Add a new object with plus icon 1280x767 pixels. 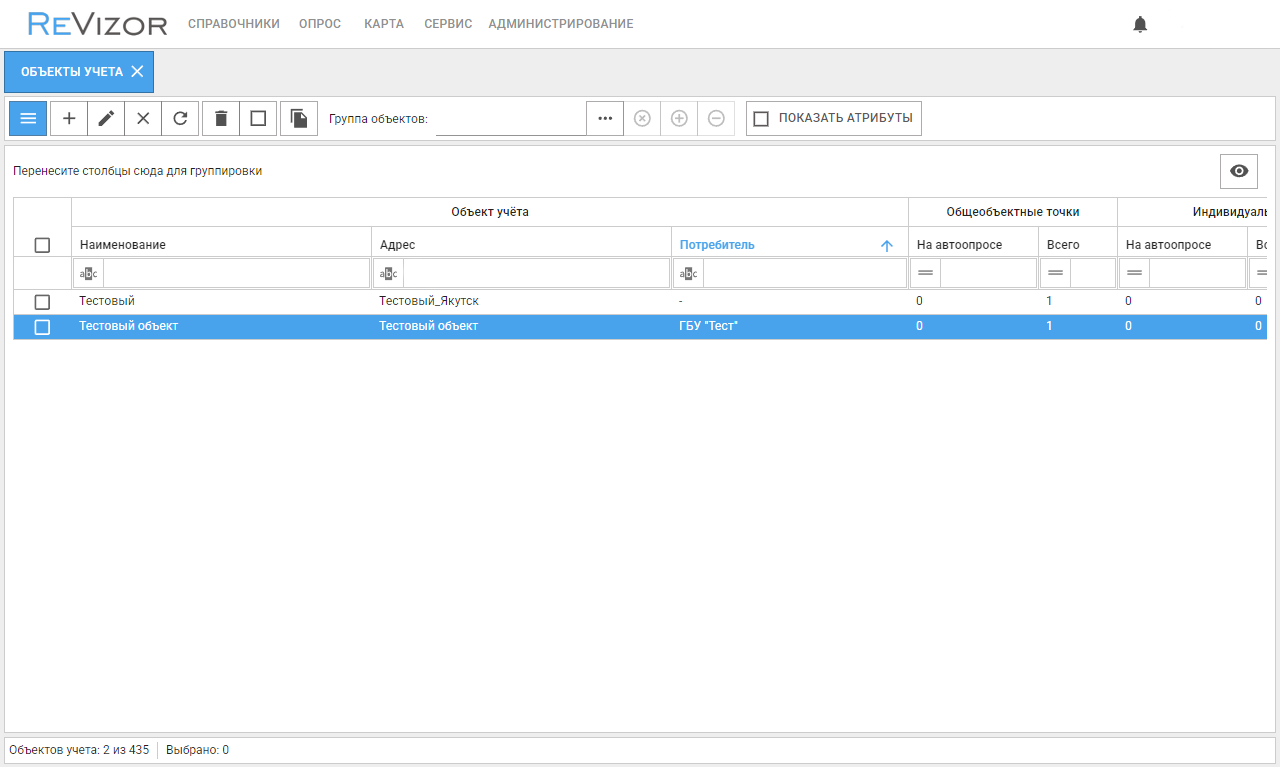tap(69, 118)
